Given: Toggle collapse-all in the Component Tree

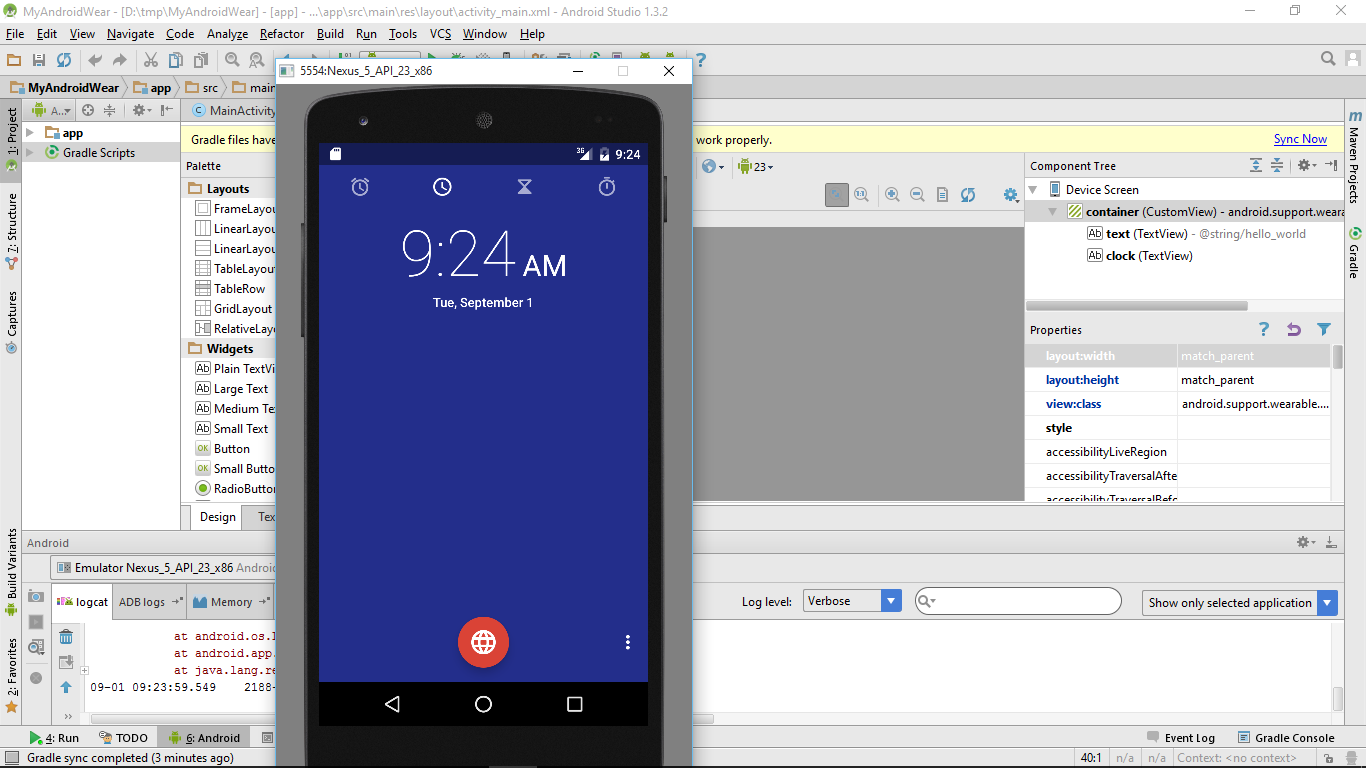Looking at the screenshot, I should click(x=1275, y=165).
